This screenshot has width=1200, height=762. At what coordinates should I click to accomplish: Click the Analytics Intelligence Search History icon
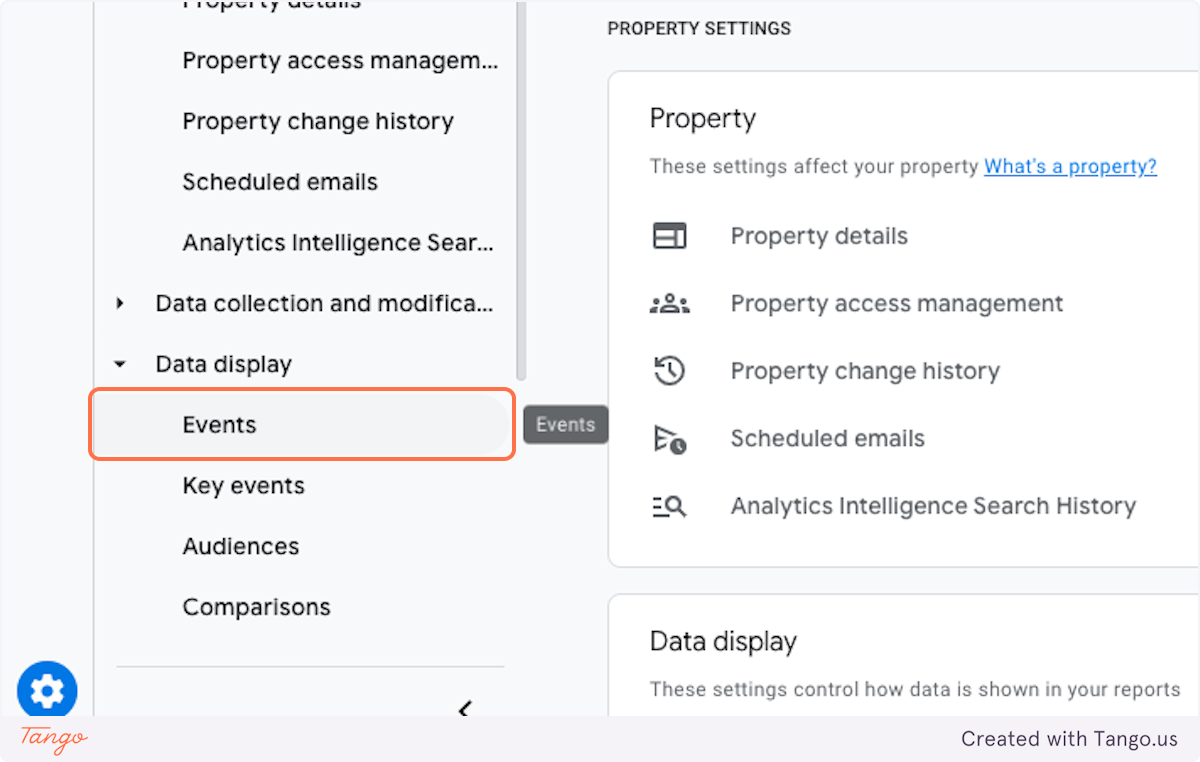point(669,507)
